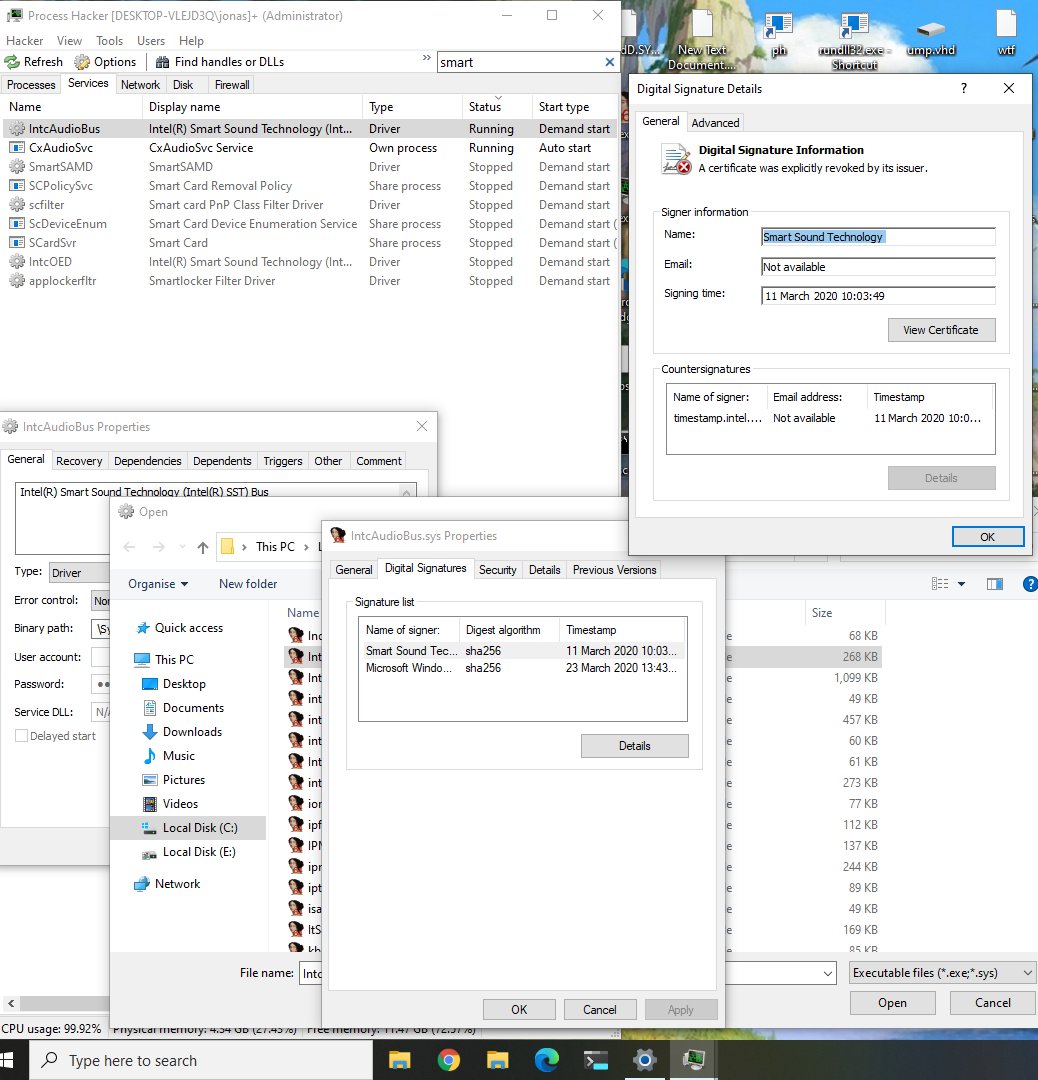Clear the smart search box with X
The image size is (1038, 1080).
point(610,62)
